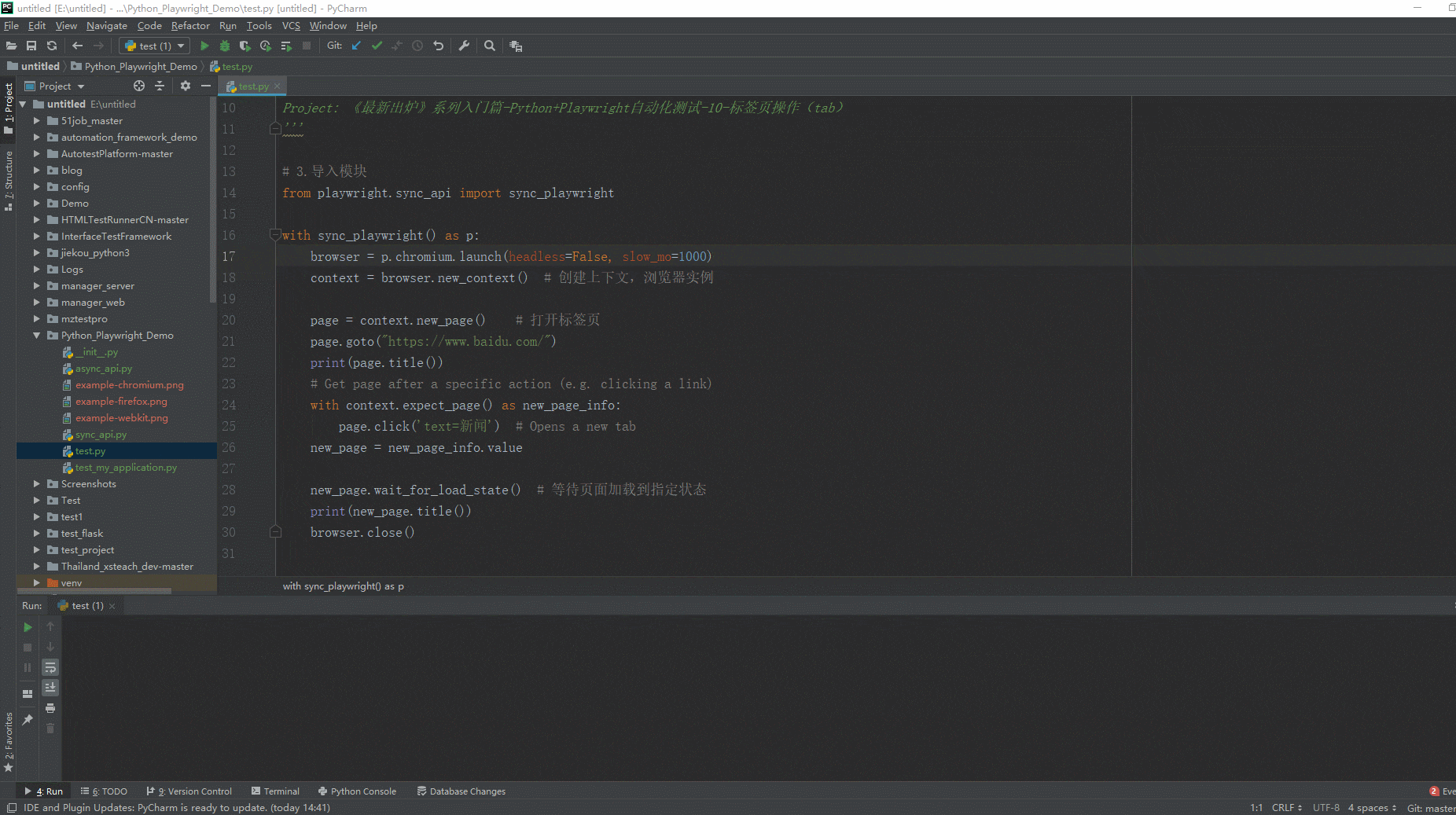
Task: Expand the HTMLTestRunnerCN-master folder
Action: click(x=36, y=219)
